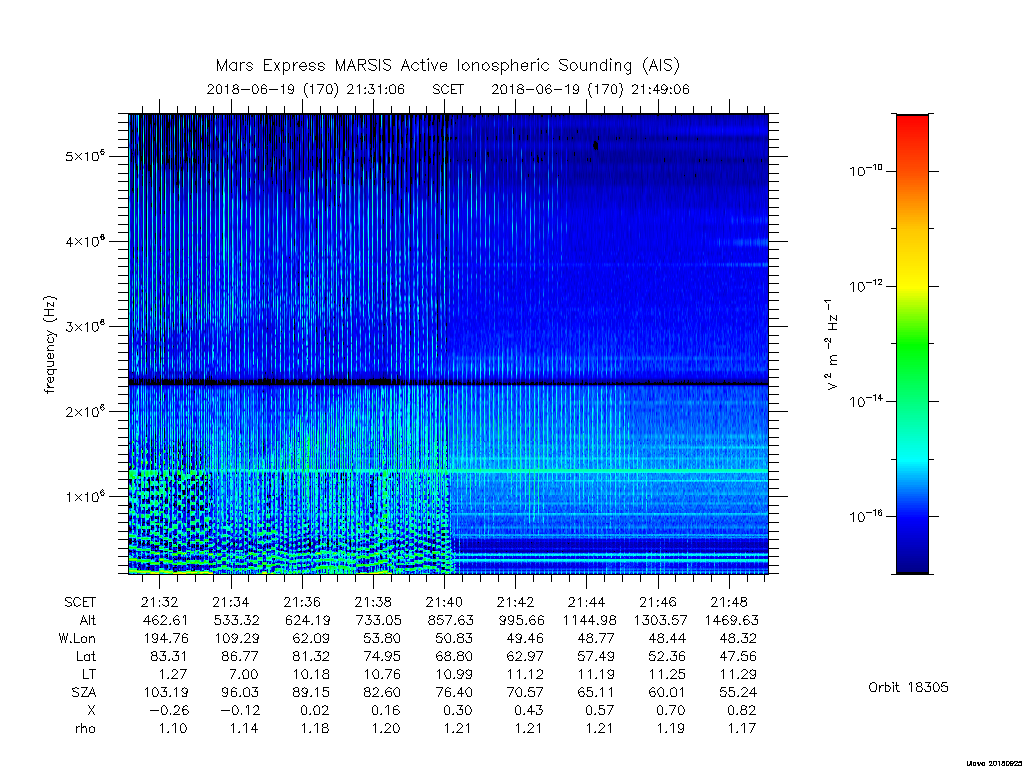The width and height of the screenshot is (1024, 768).
Task: Click the V² m⁻² Hz⁻¹ colorbar unit label
Action: click(831, 345)
